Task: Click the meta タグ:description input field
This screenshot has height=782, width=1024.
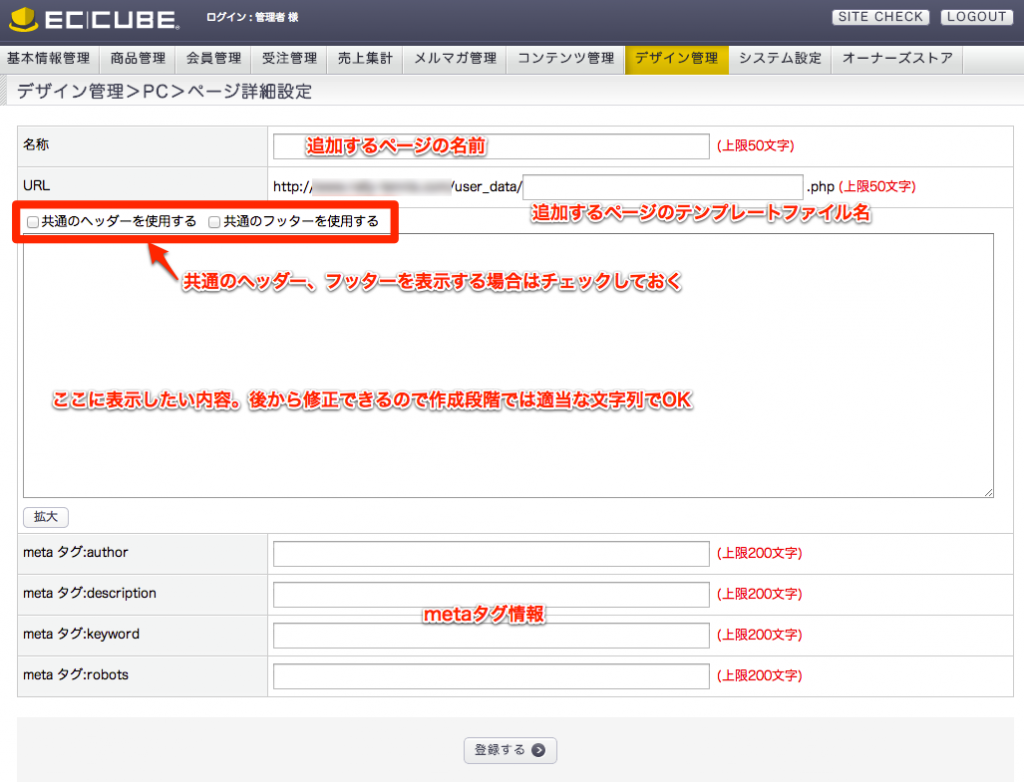Action: 491,595
